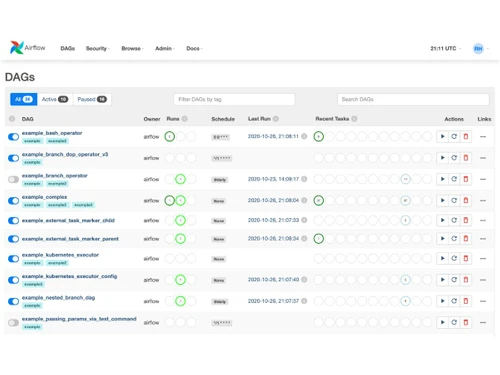The width and height of the screenshot is (500, 375).
Task: Delete example_external_task_marker_parent DAG
Action: pos(466,238)
